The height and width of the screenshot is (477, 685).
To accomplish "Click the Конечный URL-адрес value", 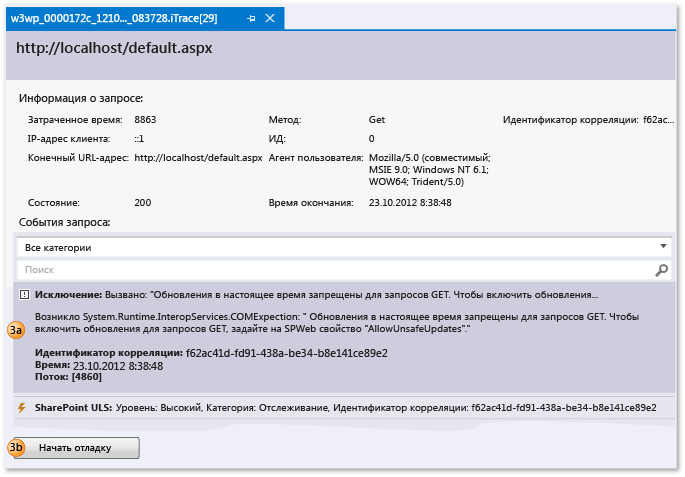I will tap(198, 158).
